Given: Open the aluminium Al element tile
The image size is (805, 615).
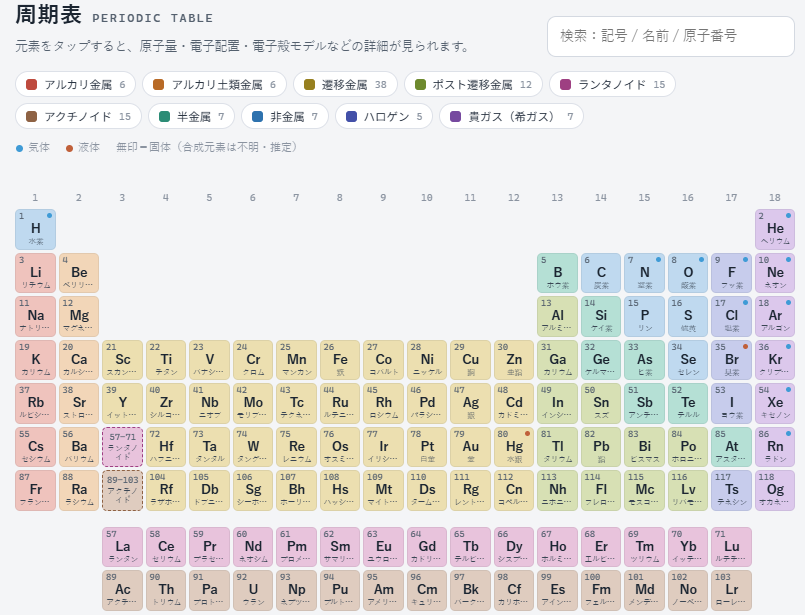Looking at the screenshot, I should [x=558, y=316].
